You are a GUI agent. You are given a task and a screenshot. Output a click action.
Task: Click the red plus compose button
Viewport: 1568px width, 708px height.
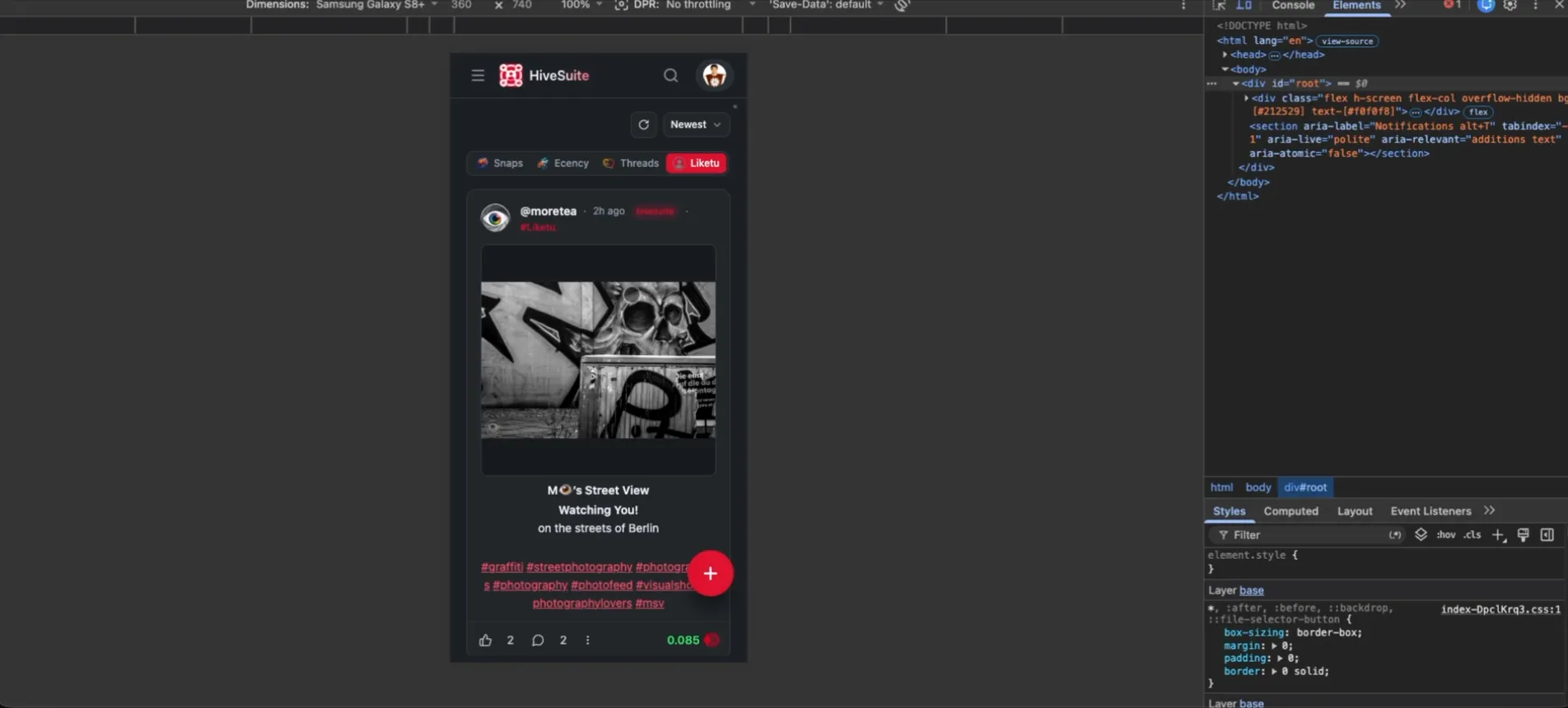pyautogui.click(x=711, y=573)
